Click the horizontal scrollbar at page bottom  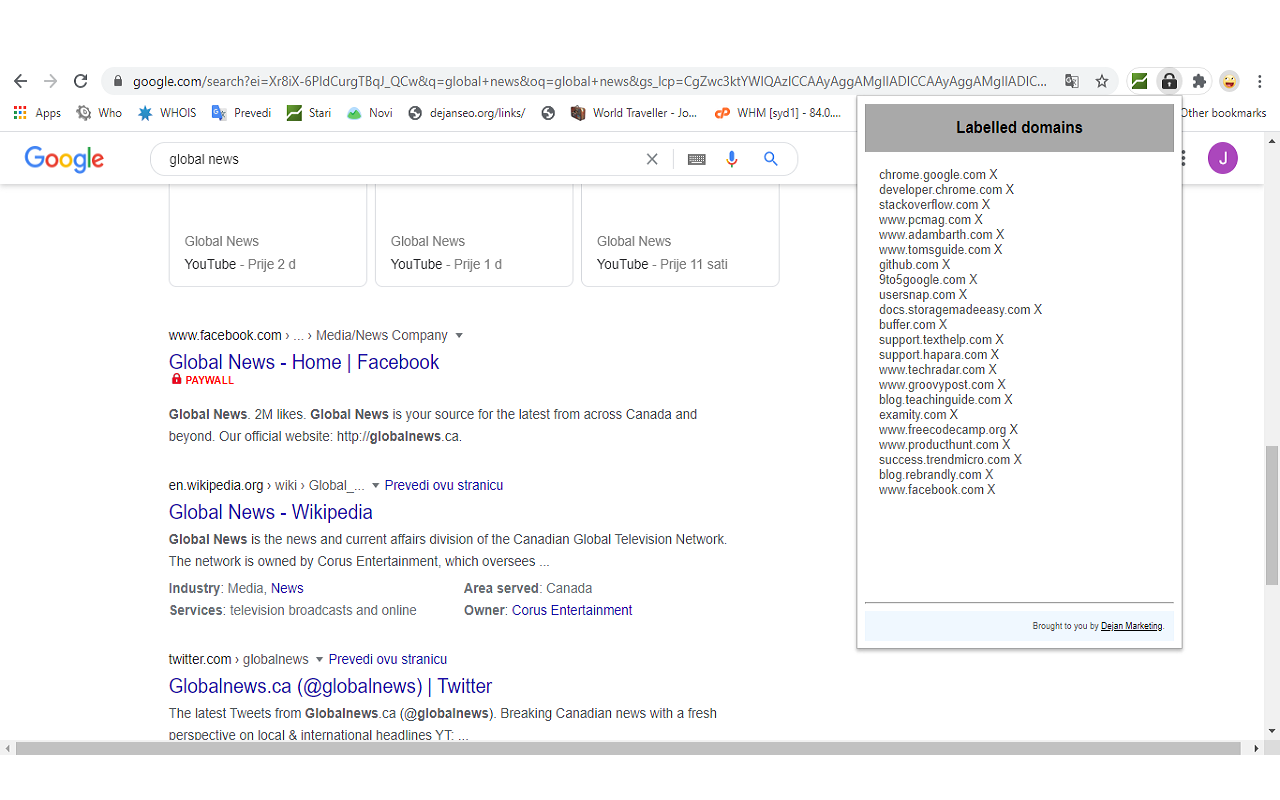628,748
